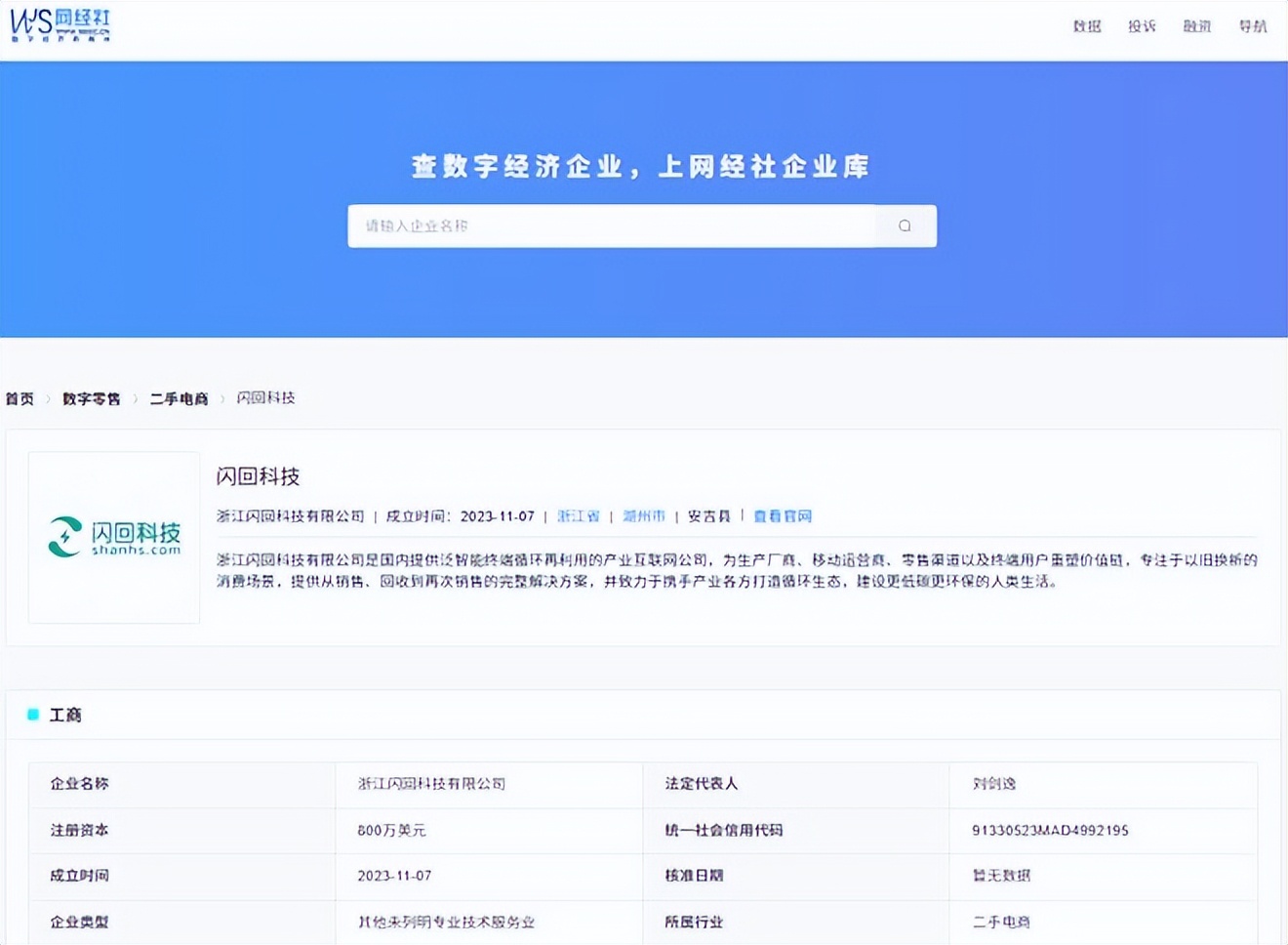Open the 湖州市 city link
This screenshot has width=1288, height=945.
[x=644, y=515]
